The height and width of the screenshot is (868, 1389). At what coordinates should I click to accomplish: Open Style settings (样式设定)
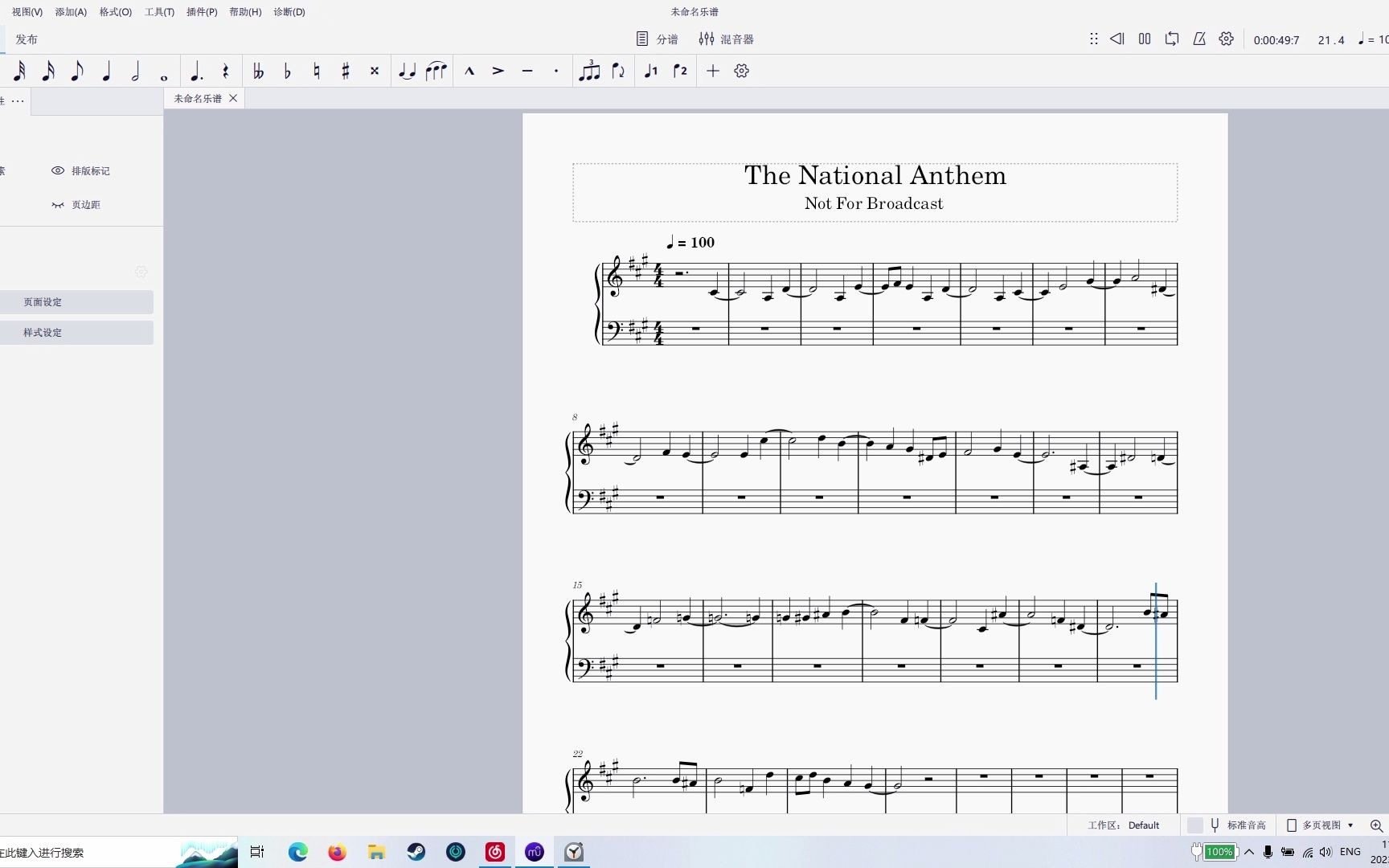click(x=76, y=333)
